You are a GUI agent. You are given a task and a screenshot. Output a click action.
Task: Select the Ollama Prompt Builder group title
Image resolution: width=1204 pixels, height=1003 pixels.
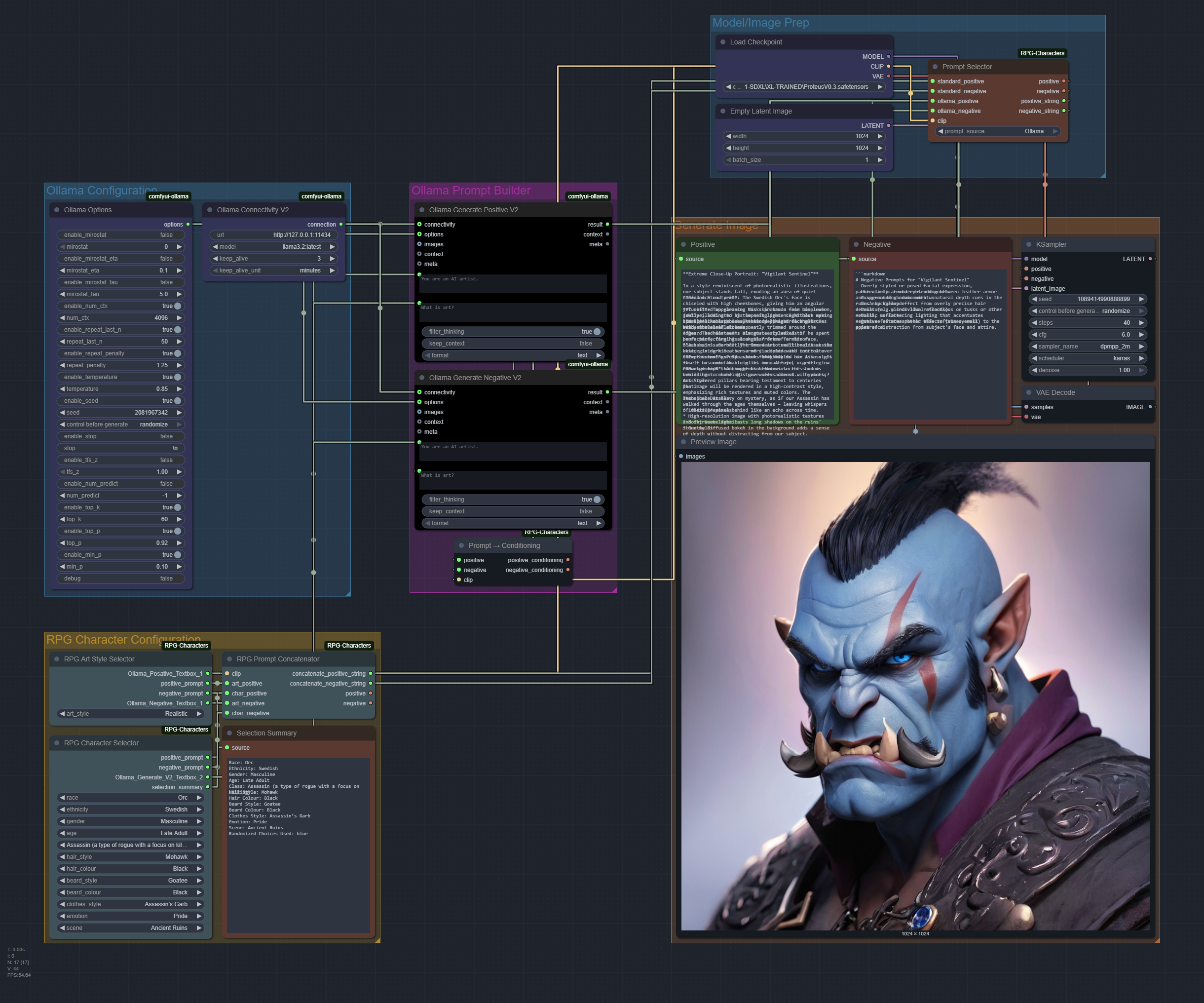point(471,191)
